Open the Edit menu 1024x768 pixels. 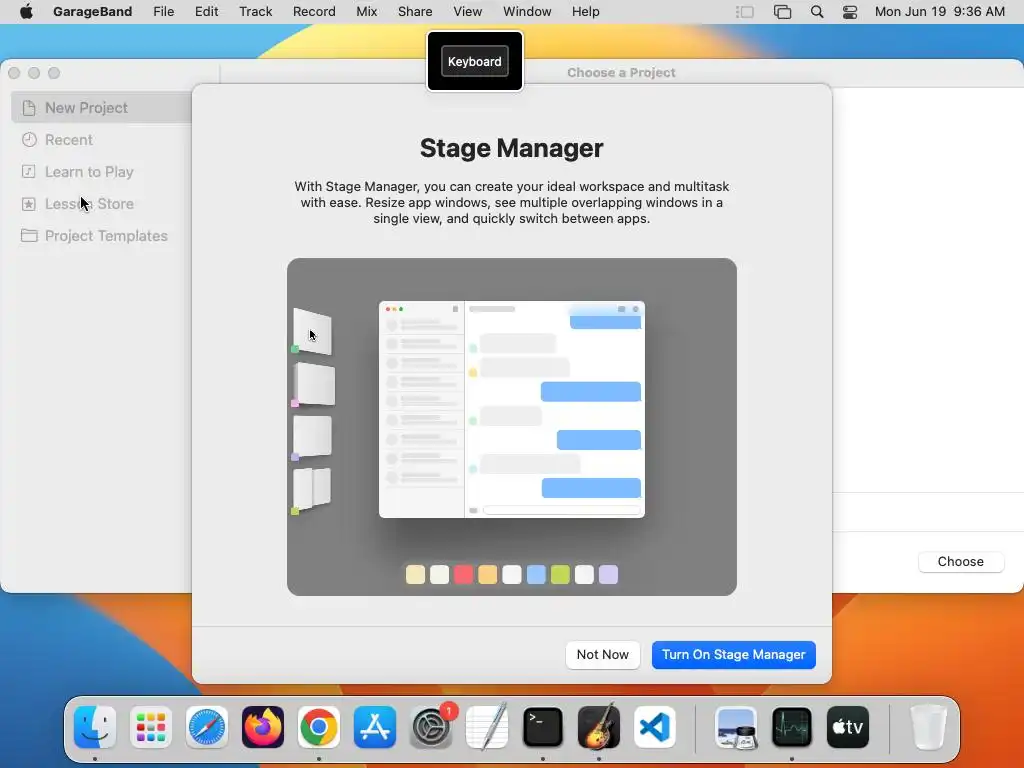pos(206,12)
